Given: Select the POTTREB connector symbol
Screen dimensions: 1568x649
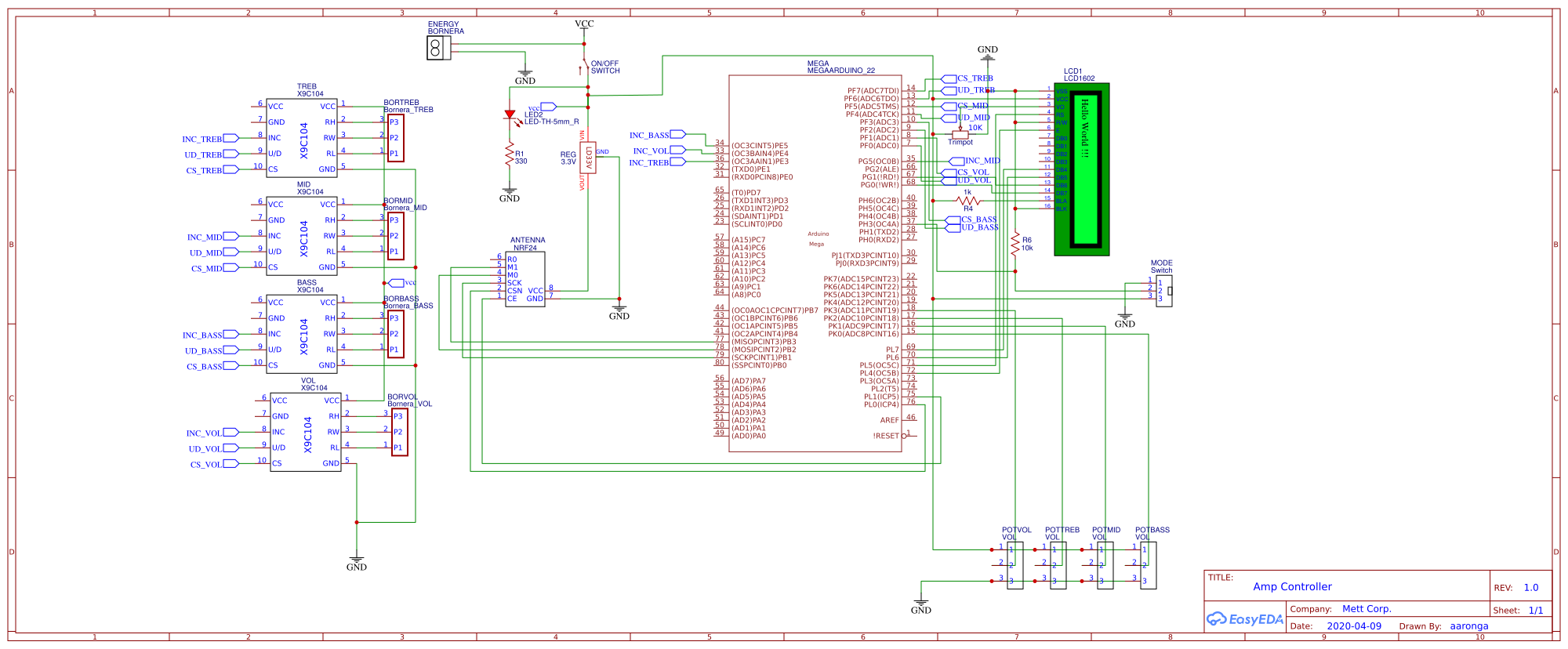Looking at the screenshot, I should pos(1058,565).
